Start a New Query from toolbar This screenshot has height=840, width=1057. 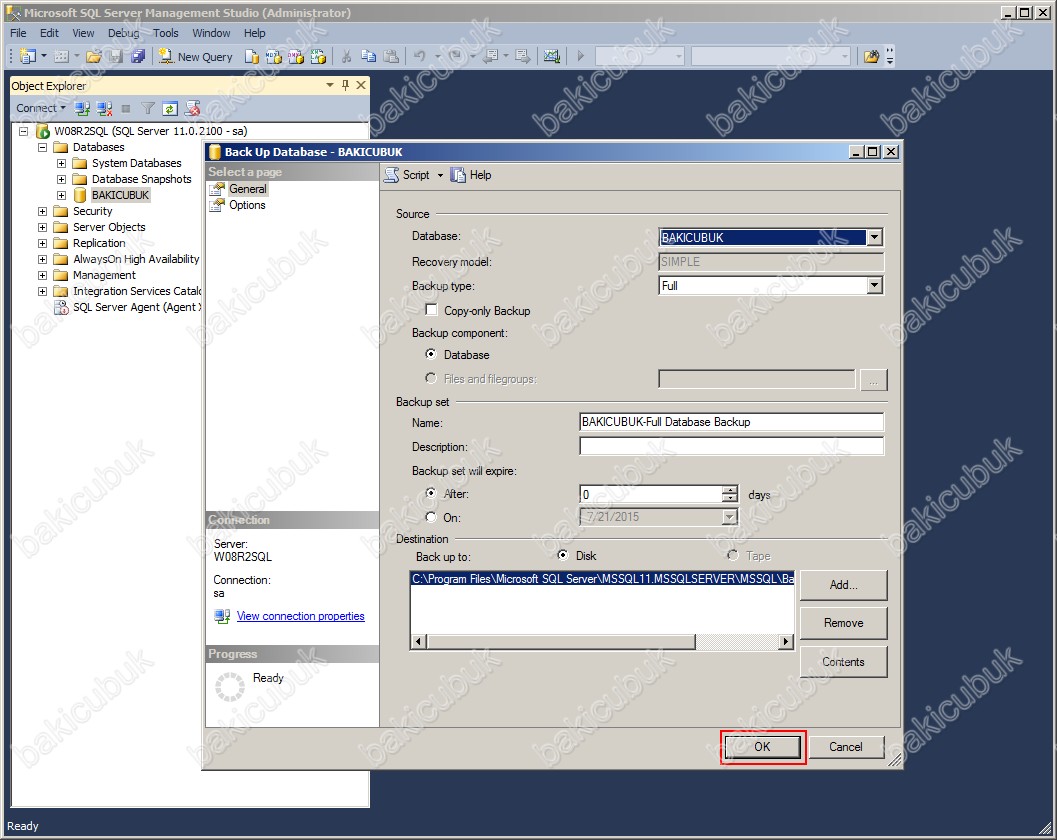coord(196,57)
